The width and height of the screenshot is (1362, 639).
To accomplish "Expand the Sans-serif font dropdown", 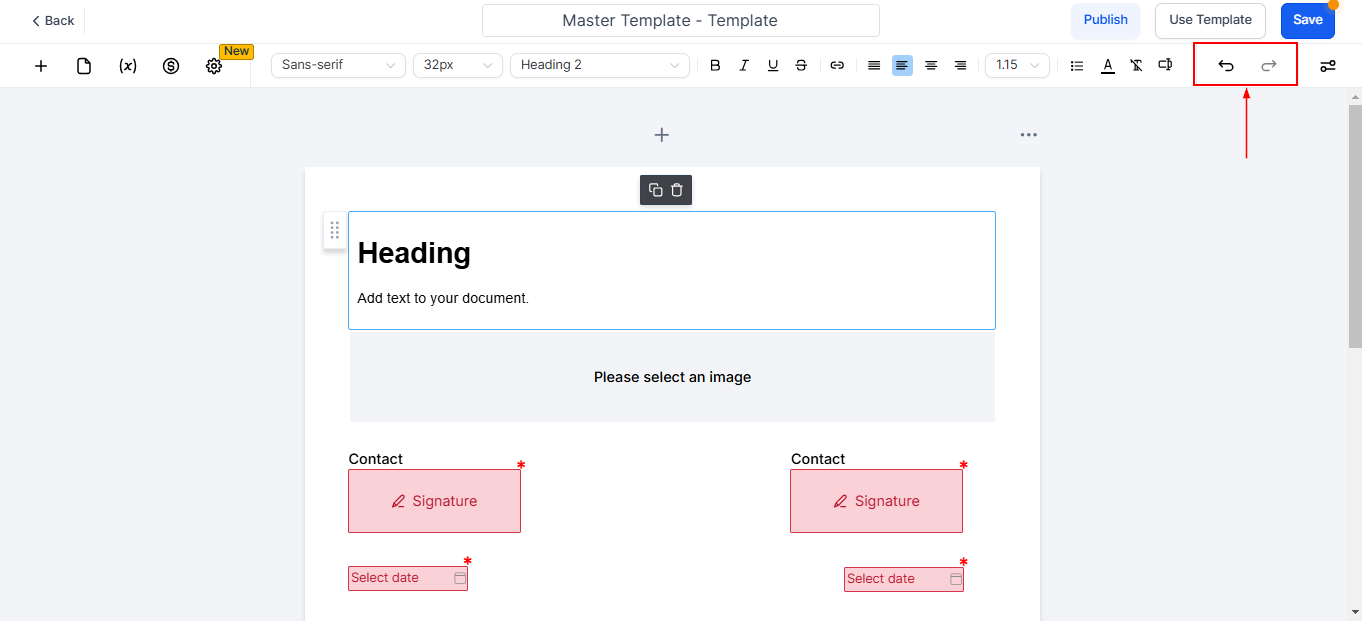I will tap(338, 65).
